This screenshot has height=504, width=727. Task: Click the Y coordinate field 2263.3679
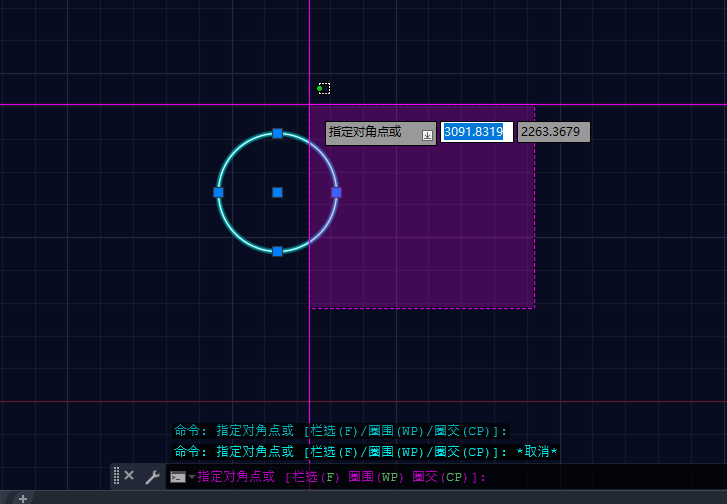click(553, 132)
